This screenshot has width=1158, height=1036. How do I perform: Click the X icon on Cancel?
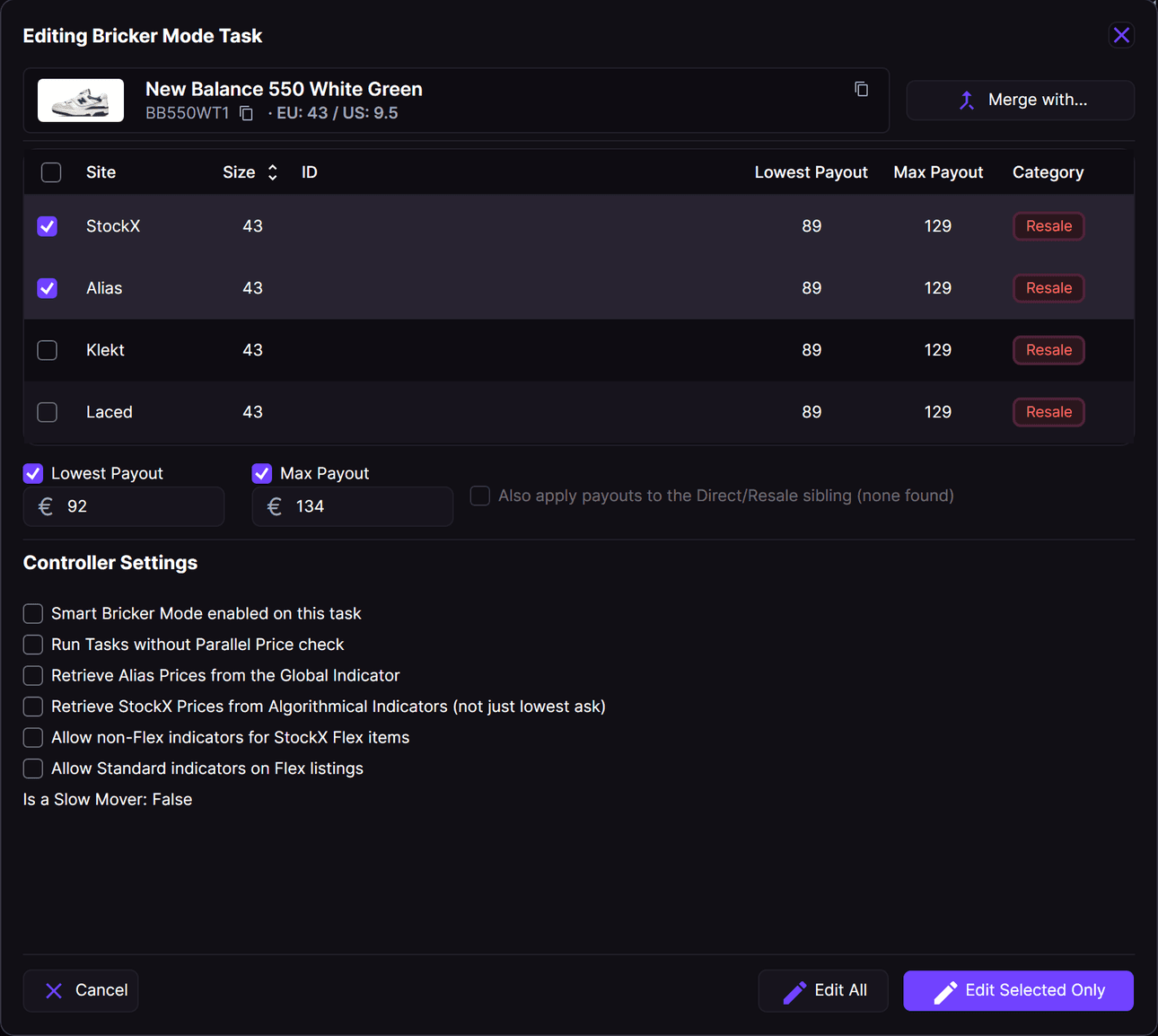[54, 990]
